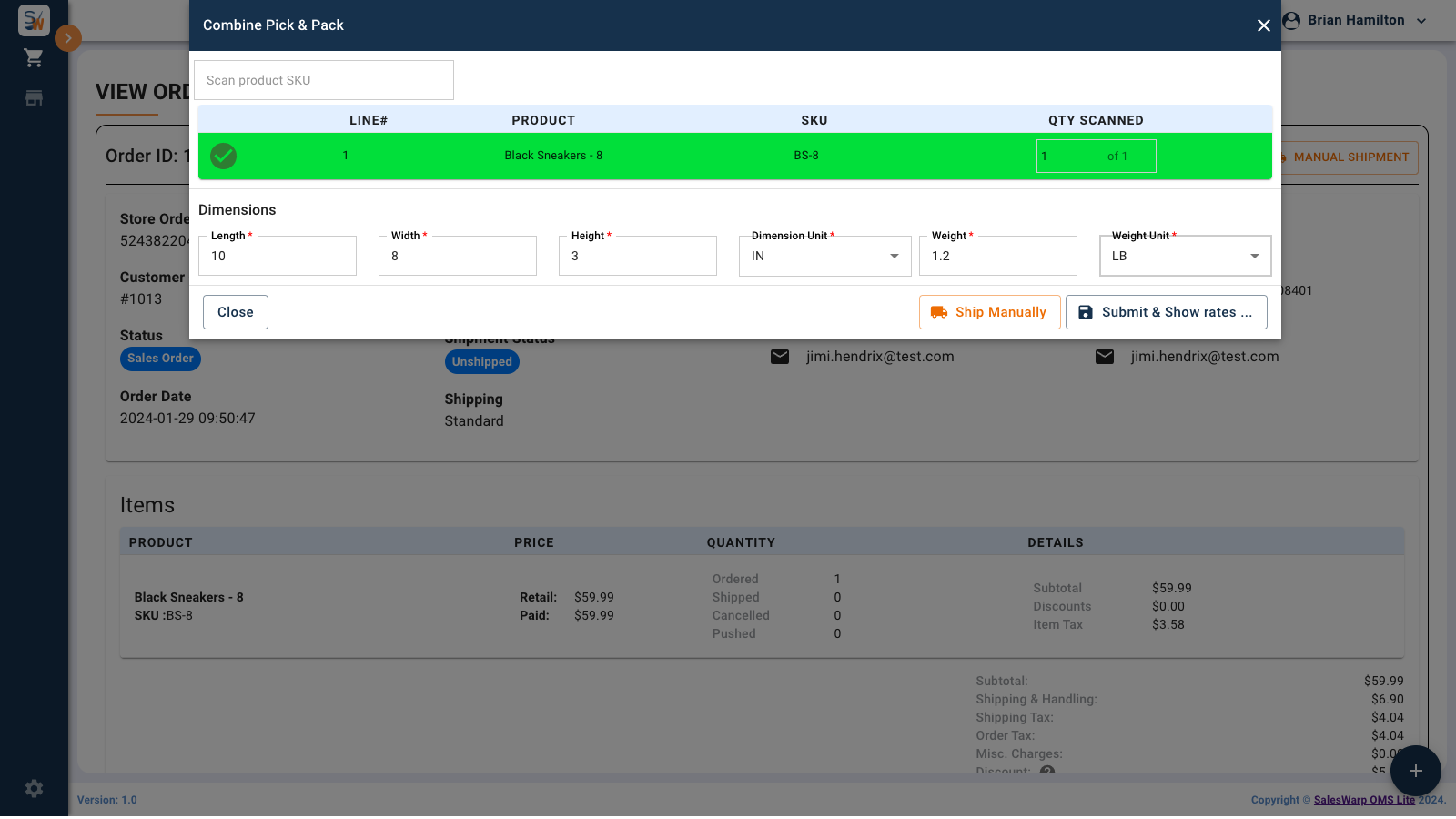The height and width of the screenshot is (819, 1456).
Task: Click the Qty Scanned field for BS-8
Action: coord(1096,157)
